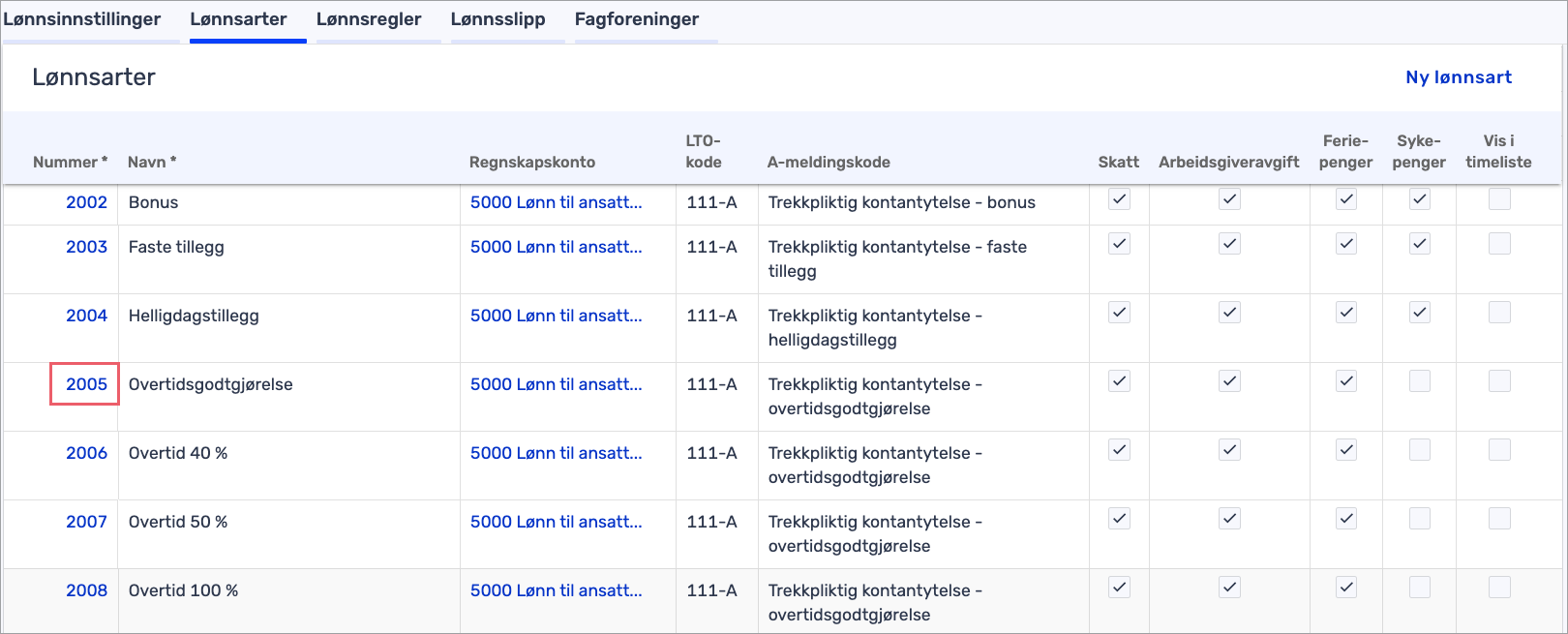Screen dimensions: 1568x634
Task: Open account 5000 link in Overtid 100 % row
Action: click(x=556, y=590)
